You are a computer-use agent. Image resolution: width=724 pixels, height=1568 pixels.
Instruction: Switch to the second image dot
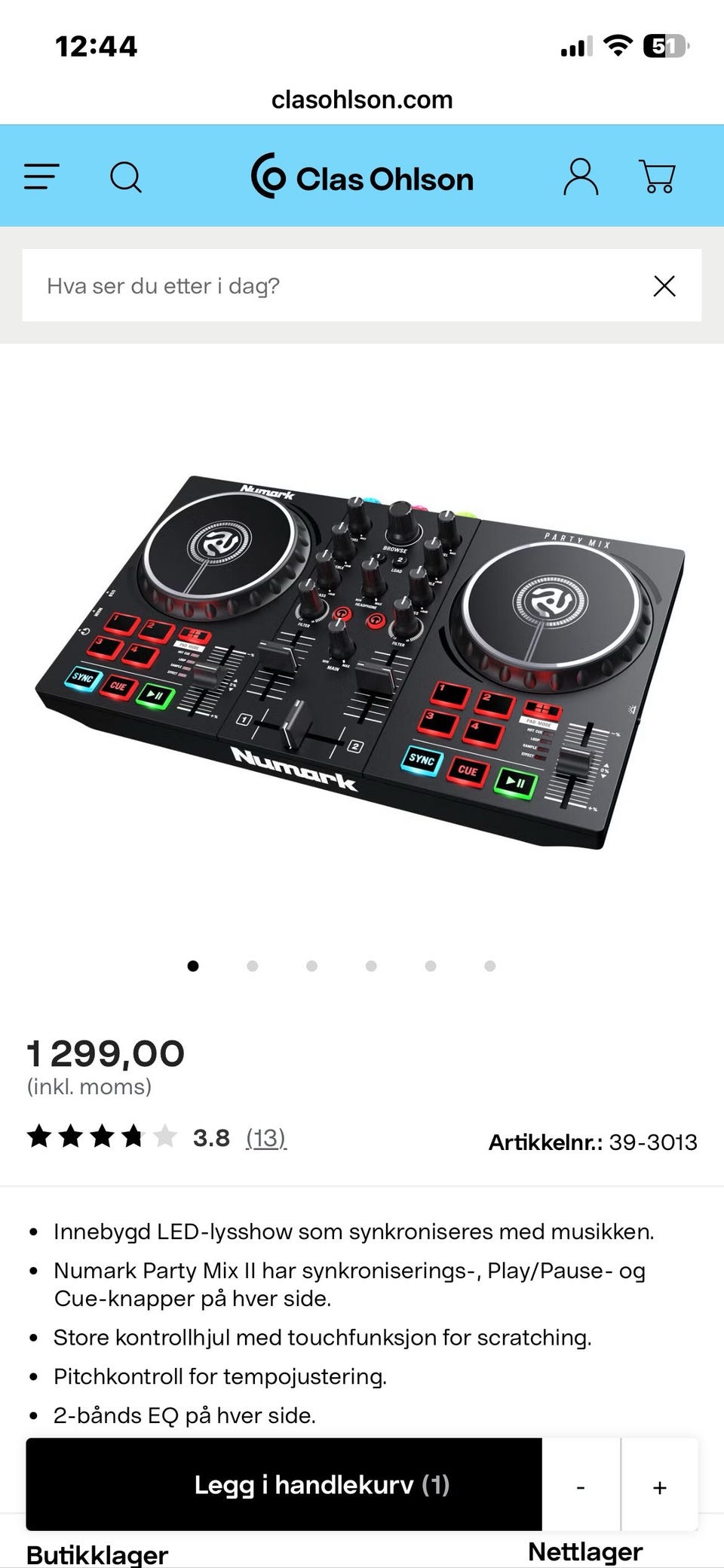pos(253,966)
